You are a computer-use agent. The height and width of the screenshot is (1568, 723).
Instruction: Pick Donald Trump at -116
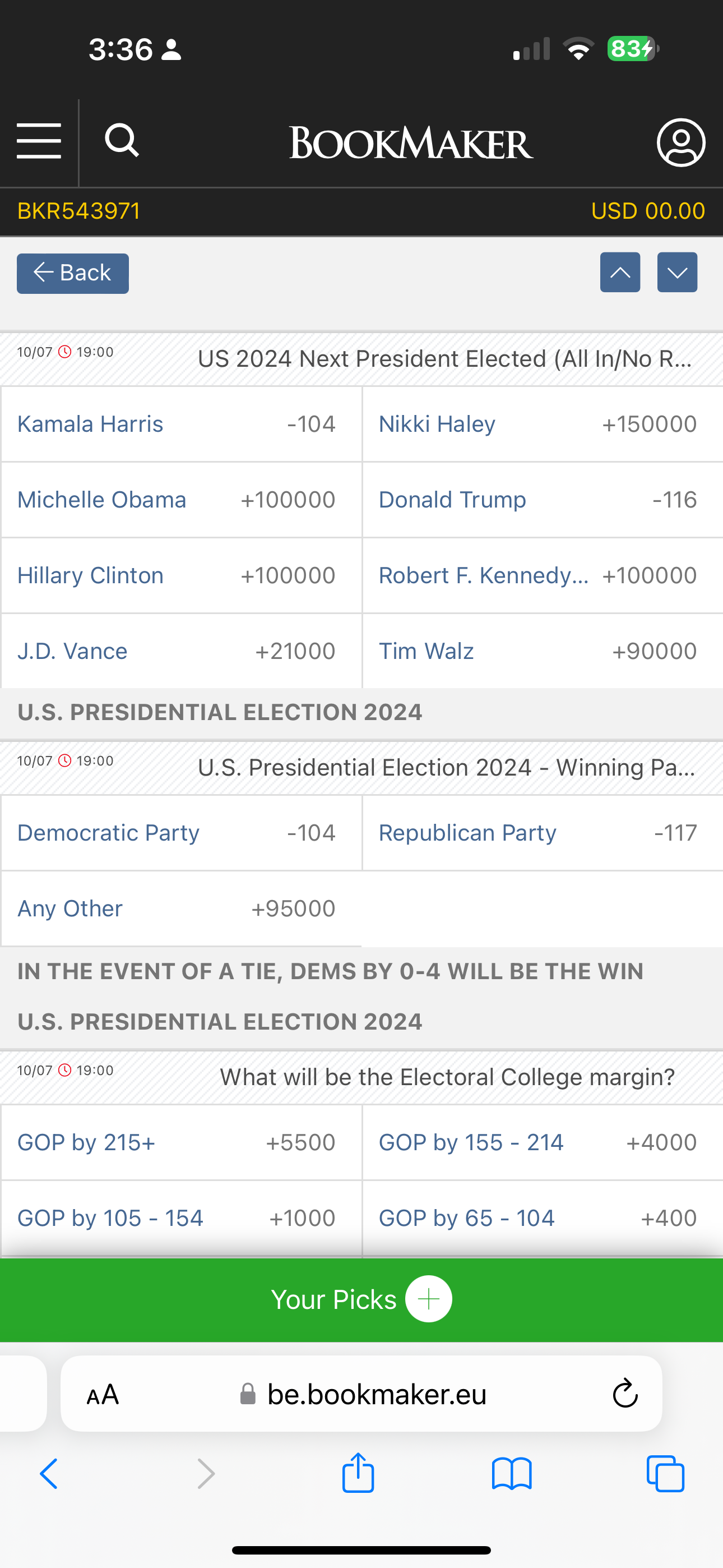click(543, 500)
